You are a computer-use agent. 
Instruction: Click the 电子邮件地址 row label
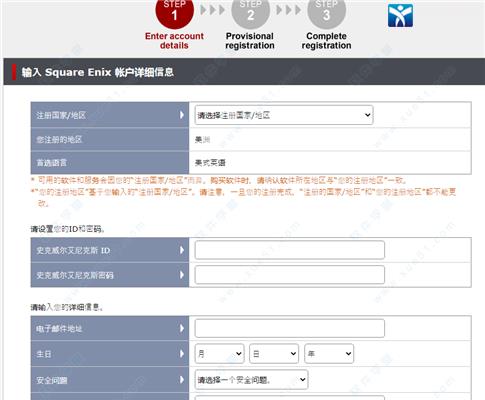pos(59,329)
